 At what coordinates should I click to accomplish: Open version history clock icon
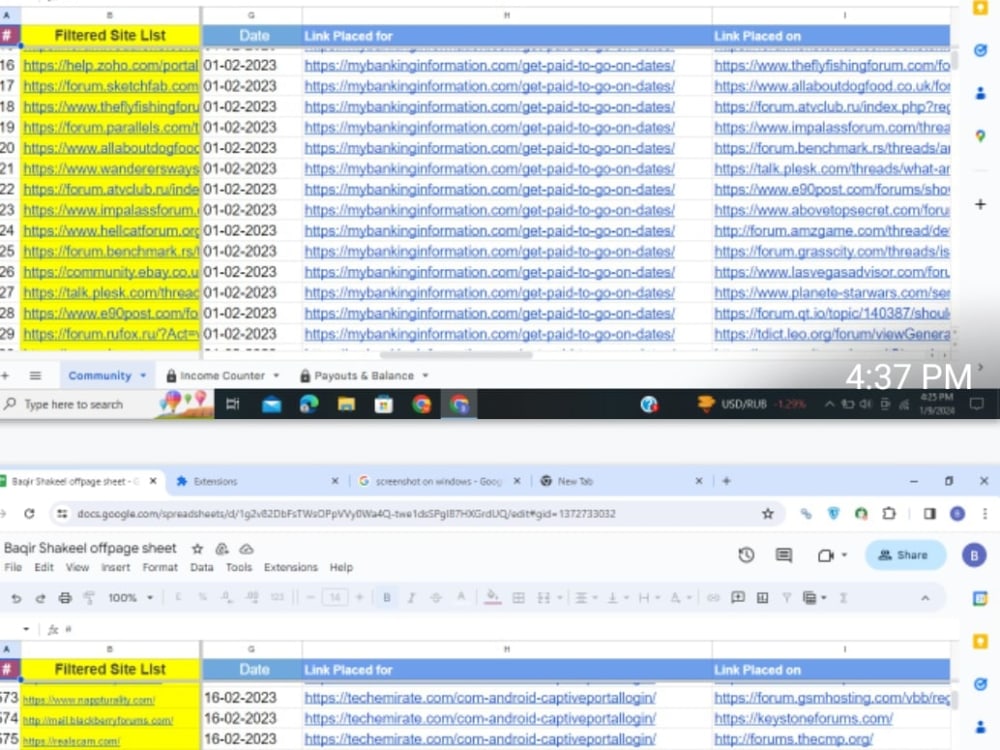tap(746, 555)
